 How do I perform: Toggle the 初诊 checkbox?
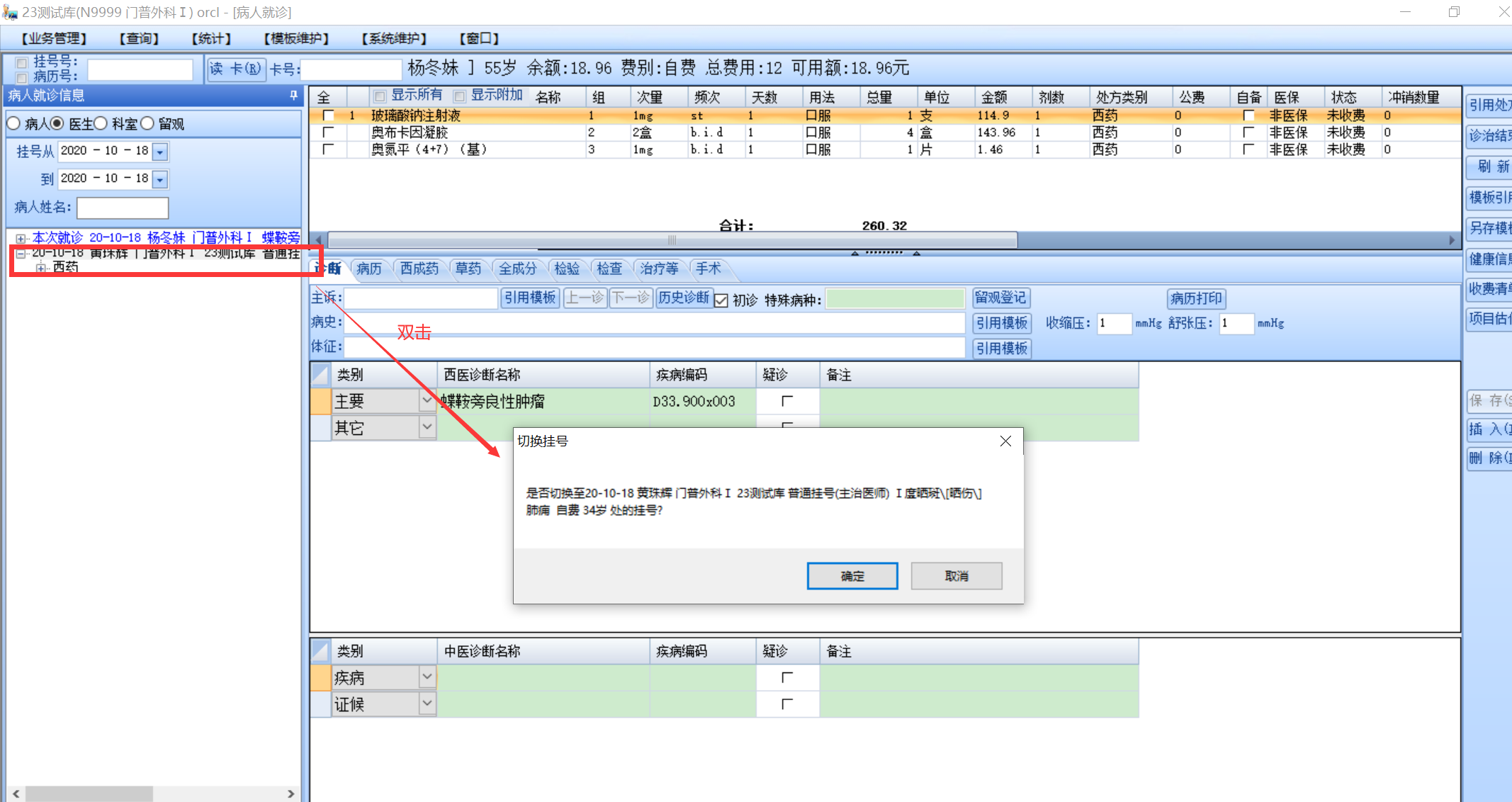click(x=721, y=300)
